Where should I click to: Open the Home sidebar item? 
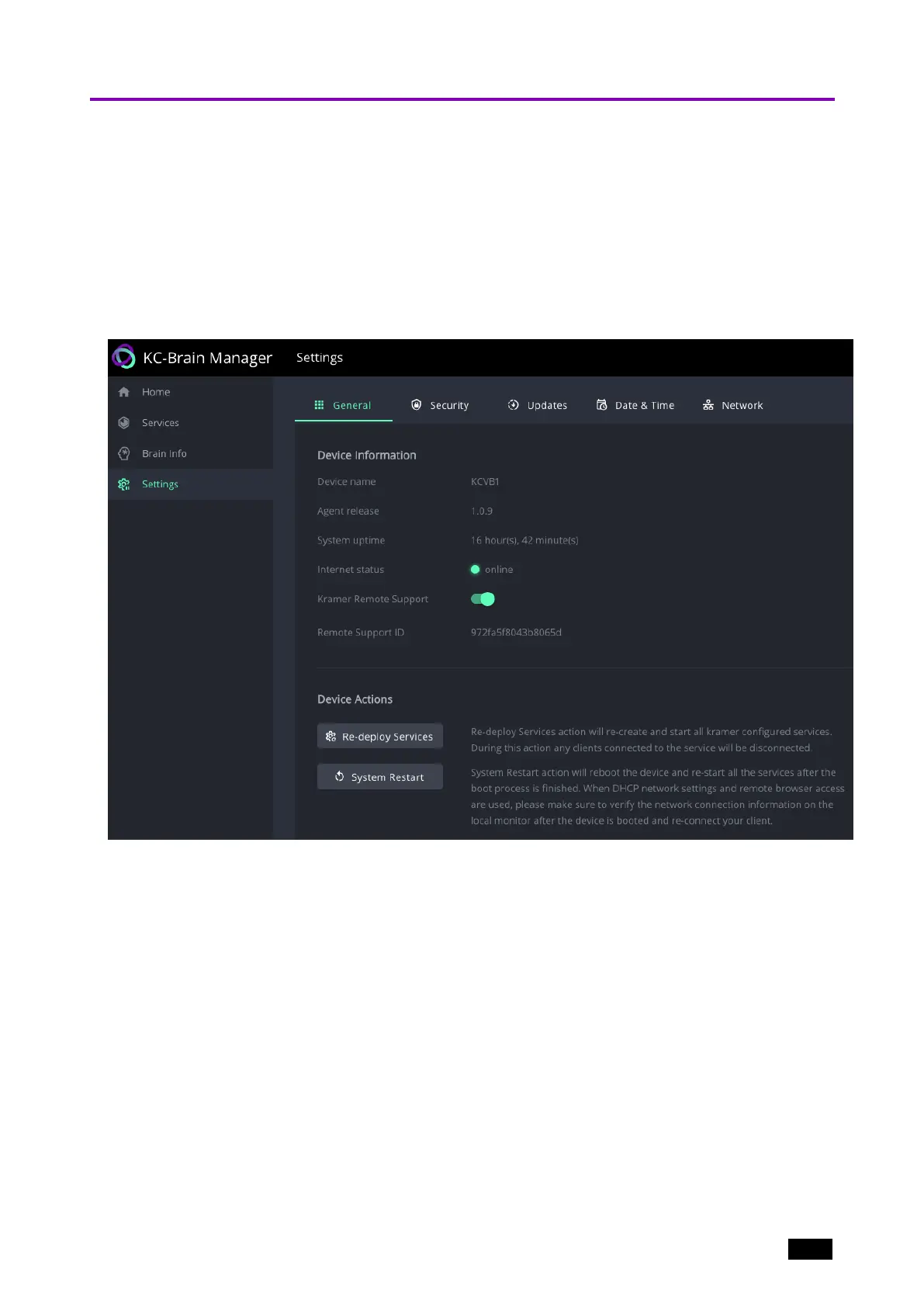coord(190,392)
